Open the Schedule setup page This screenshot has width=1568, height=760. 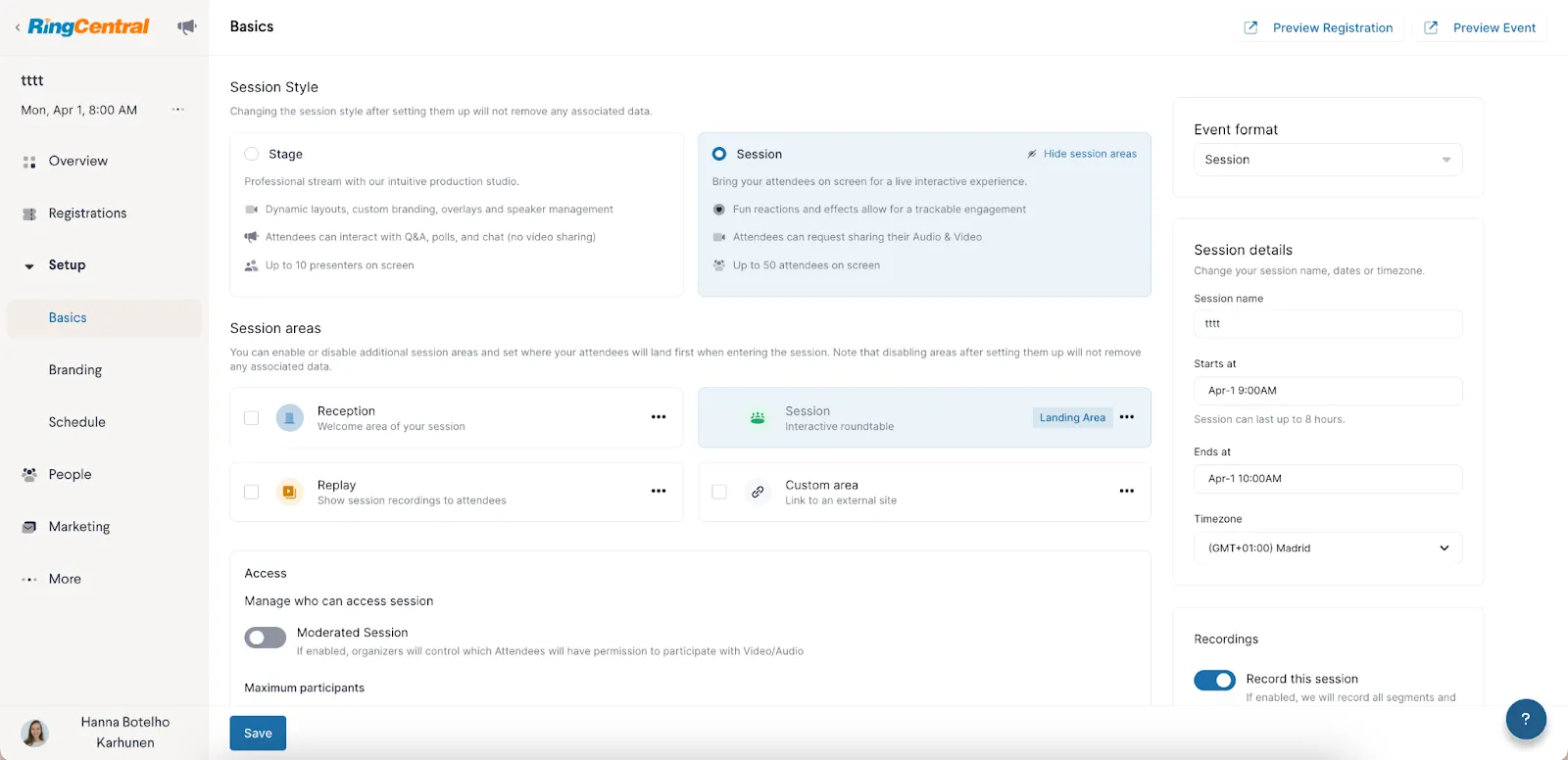[x=77, y=422]
